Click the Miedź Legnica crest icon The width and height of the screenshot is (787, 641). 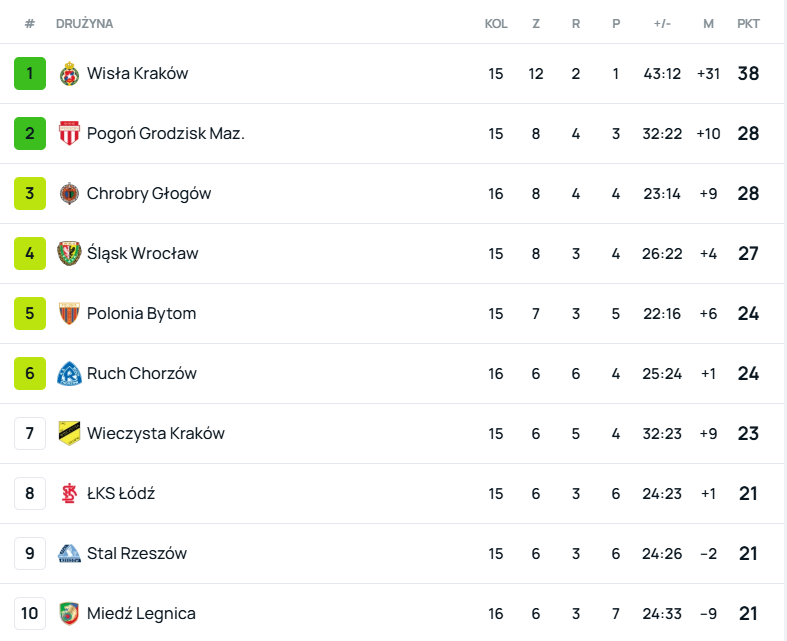point(69,614)
